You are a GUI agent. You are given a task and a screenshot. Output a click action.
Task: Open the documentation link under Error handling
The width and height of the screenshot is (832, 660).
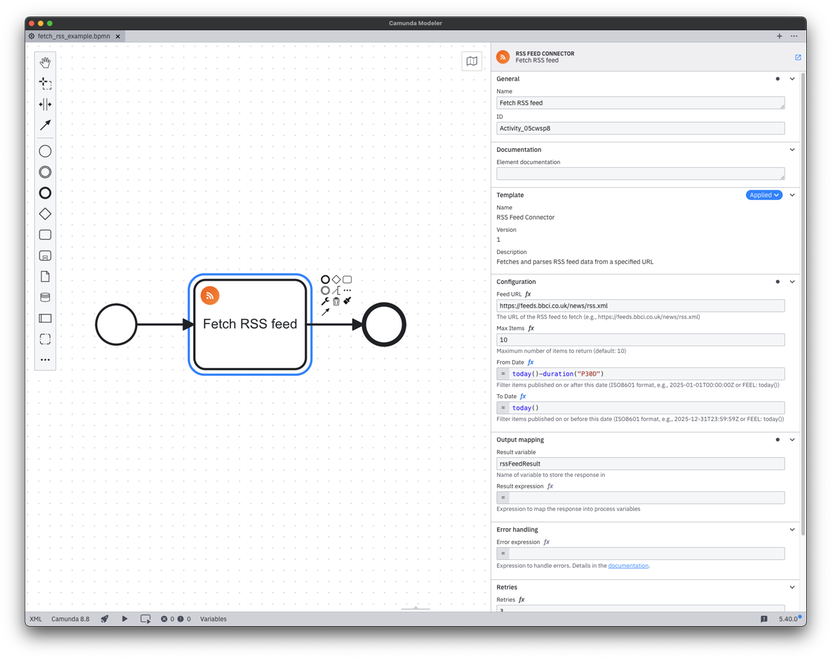point(628,565)
